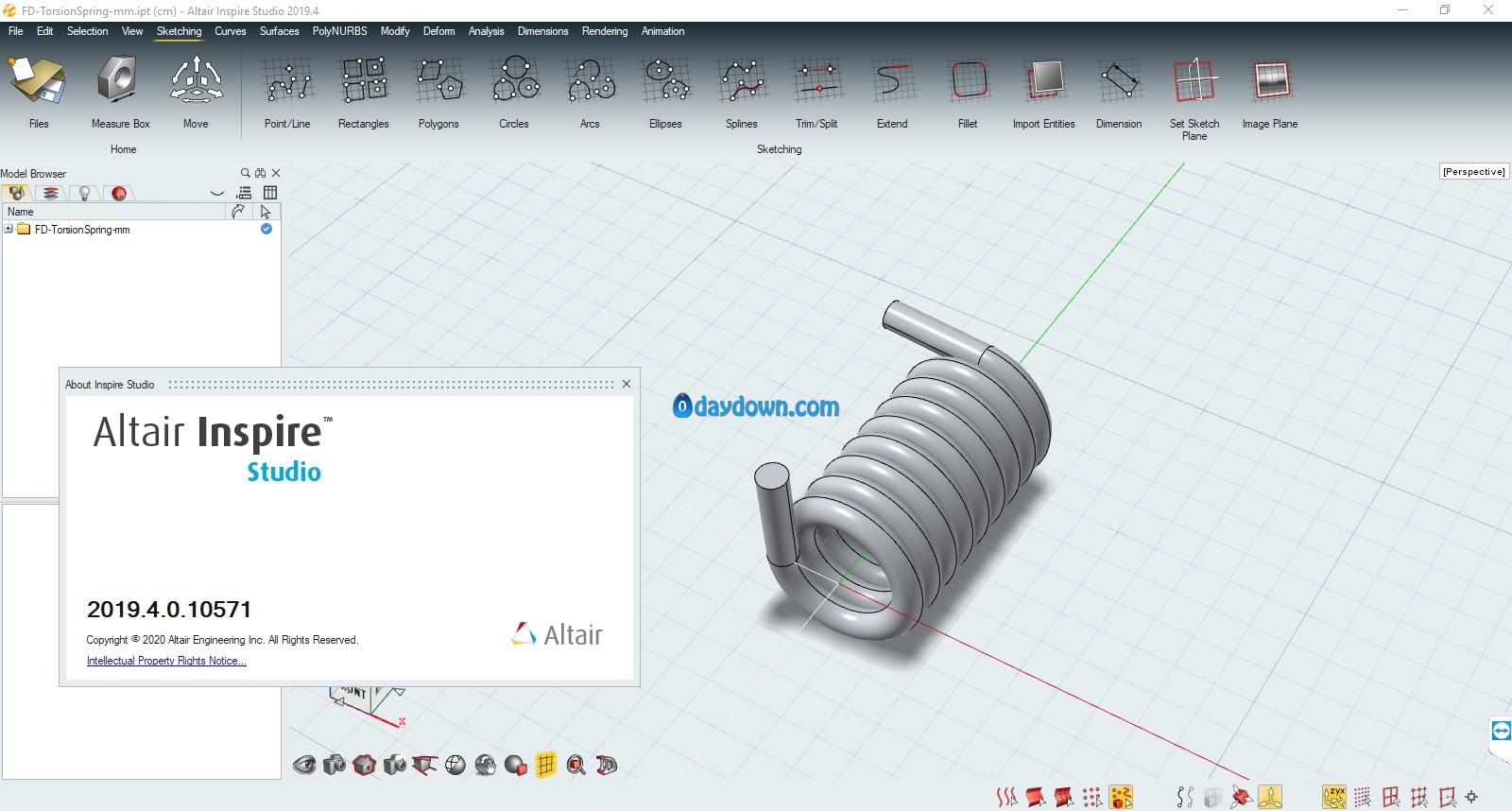
Task: Toggle the snap to dotted grid icon
Action: (1363, 798)
